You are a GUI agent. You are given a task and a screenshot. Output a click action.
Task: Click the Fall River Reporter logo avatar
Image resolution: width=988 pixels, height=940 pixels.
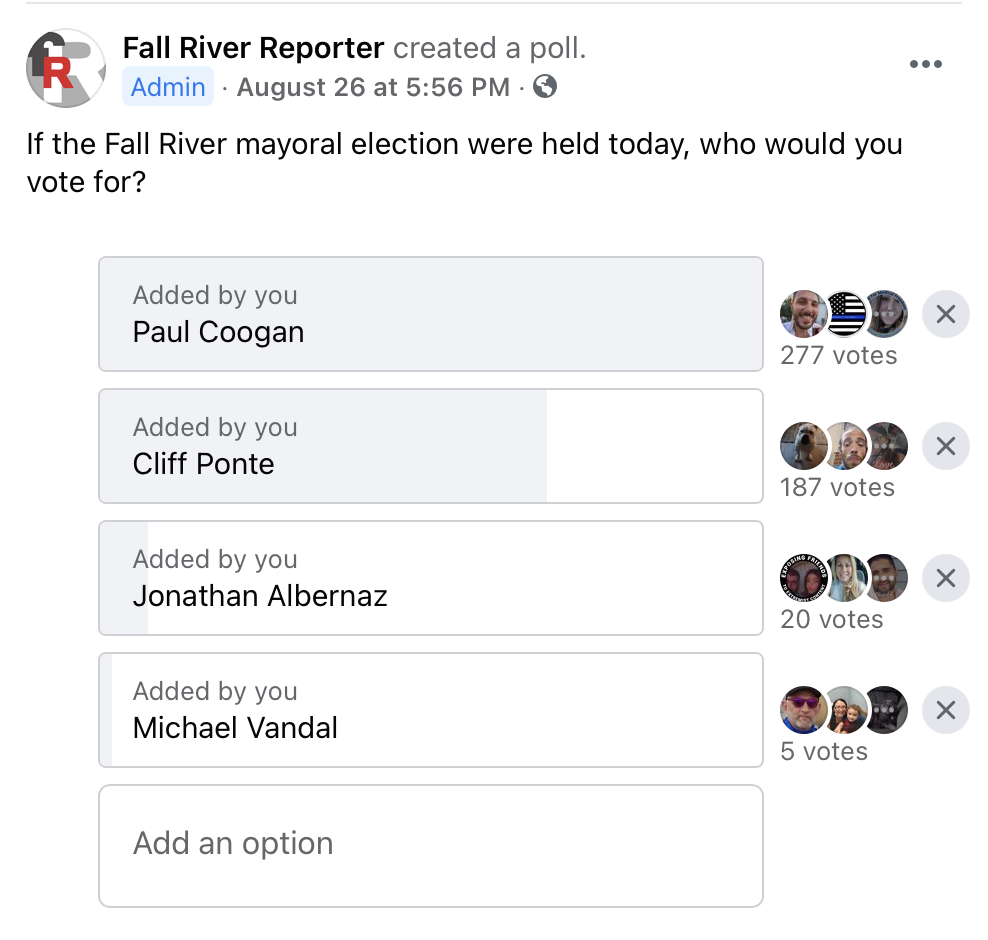(x=66, y=68)
